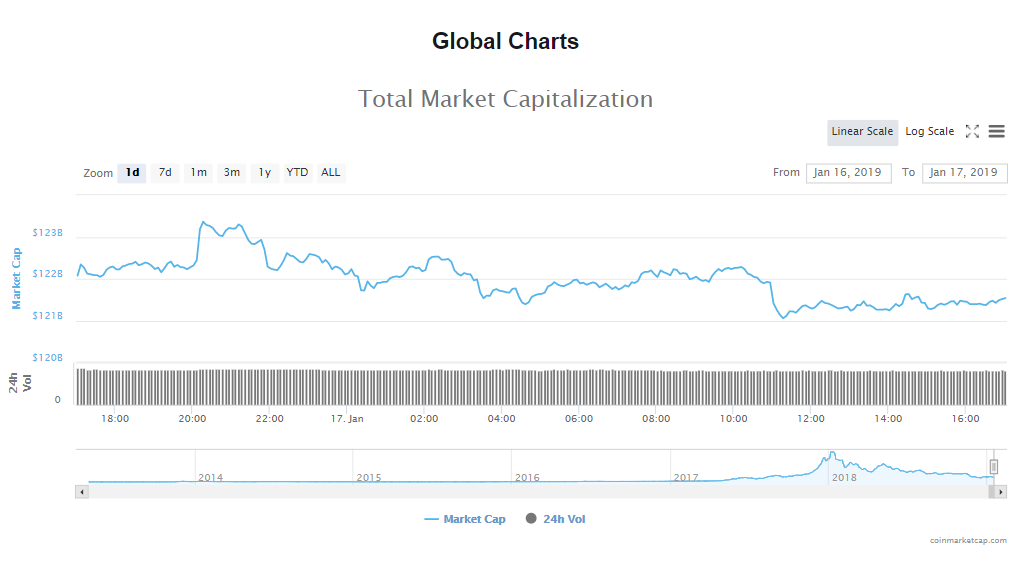Select the 7d zoom range
Image resolution: width=1023 pixels, height=561 pixels.
(x=165, y=173)
